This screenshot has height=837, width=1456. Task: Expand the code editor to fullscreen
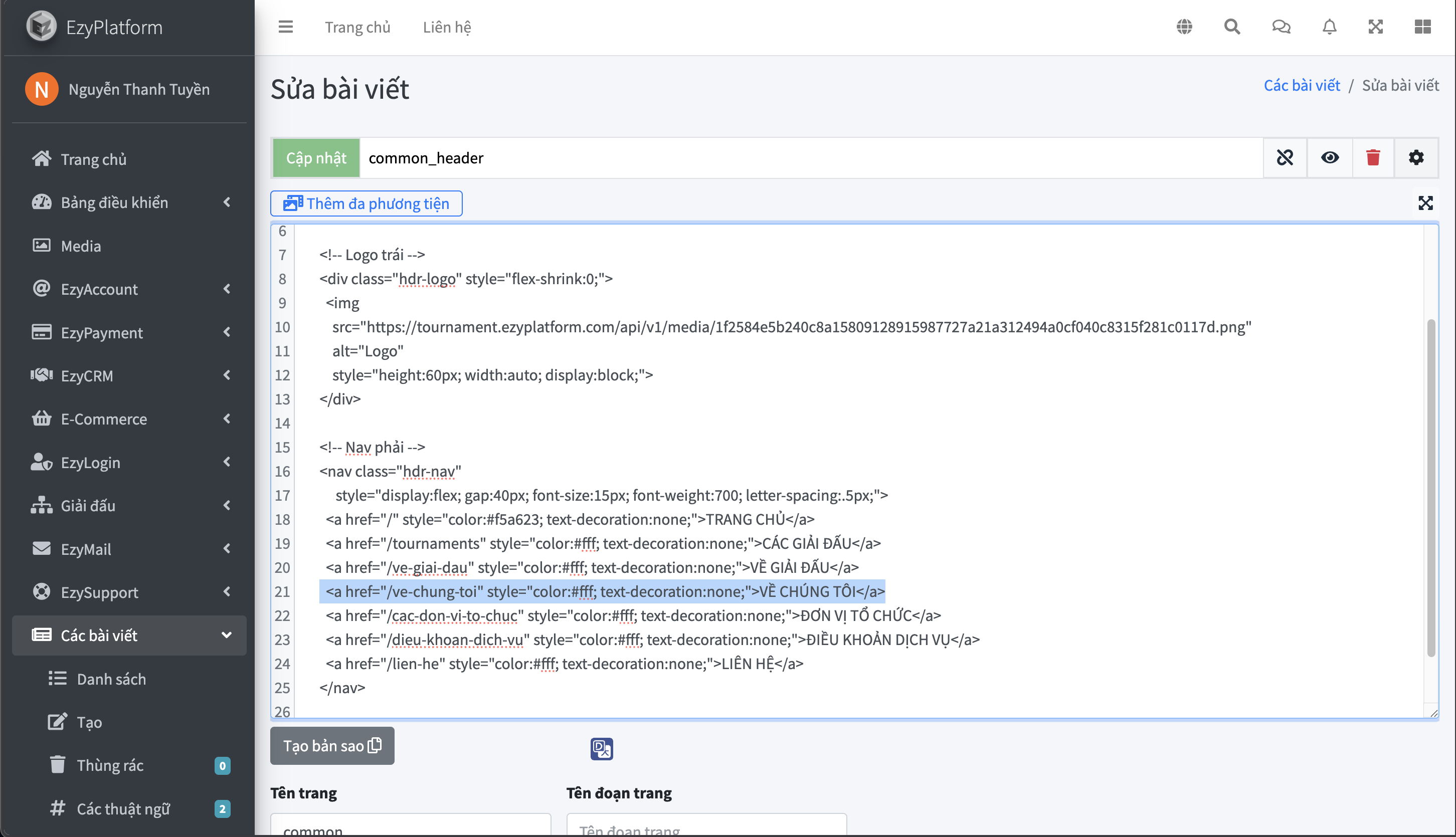(x=1425, y=203)
